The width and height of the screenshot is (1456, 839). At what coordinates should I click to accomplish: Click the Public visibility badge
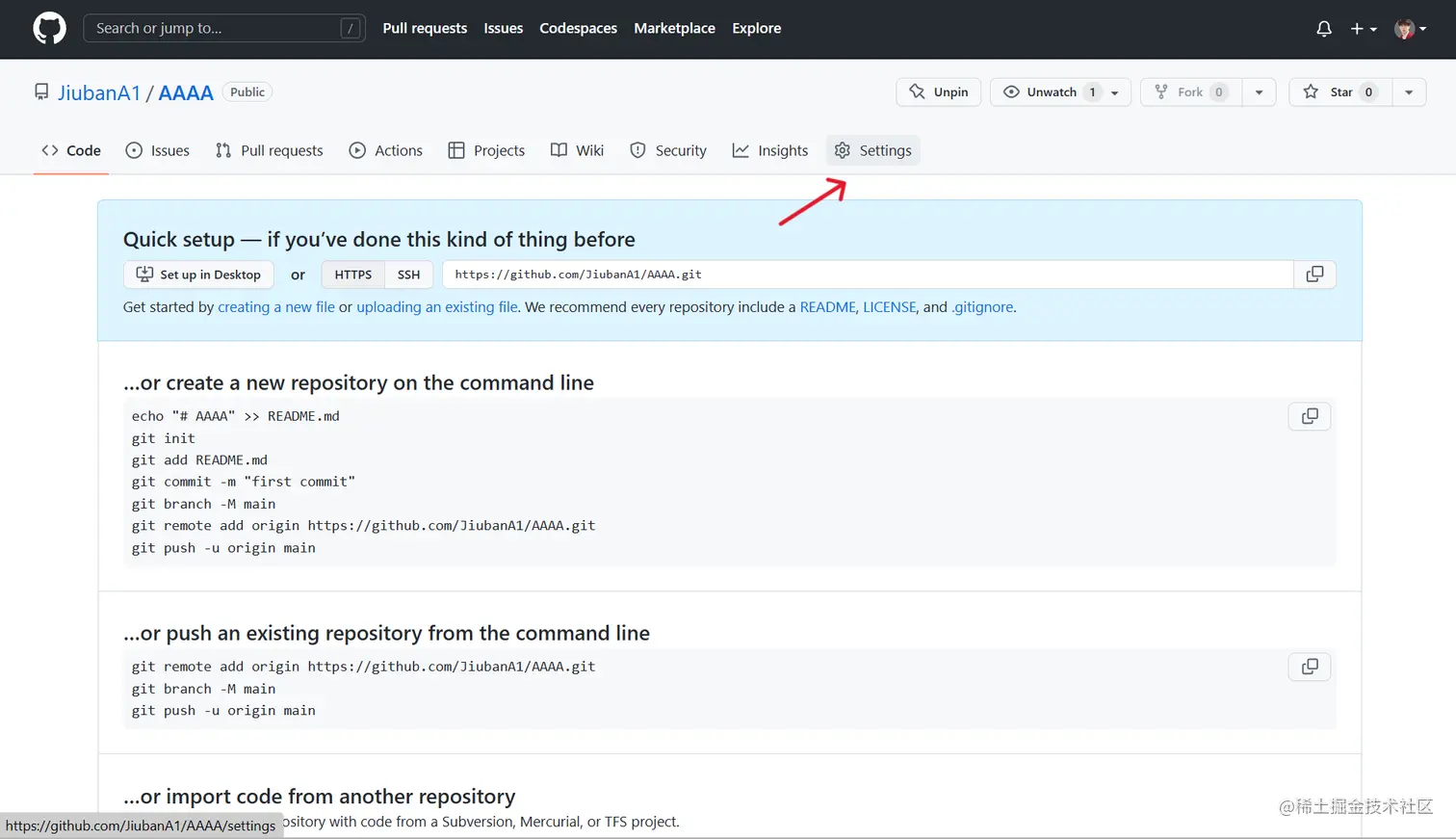click(247, 92)
